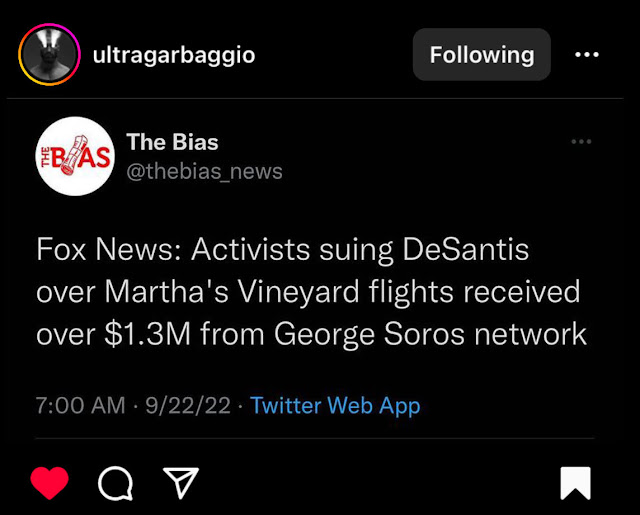640x515 pixels.
Task: Click The Bias logo avatar
Action: tap(75, 156)
